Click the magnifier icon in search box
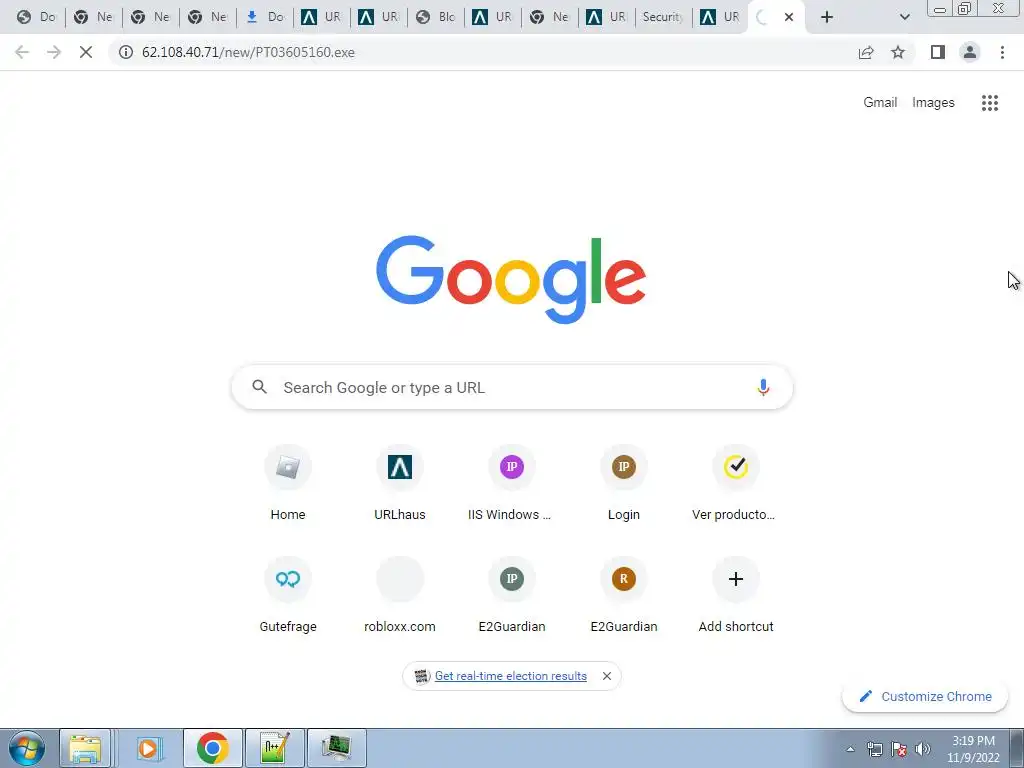This screenshot has height=768, width=1024. pos(259,387)
